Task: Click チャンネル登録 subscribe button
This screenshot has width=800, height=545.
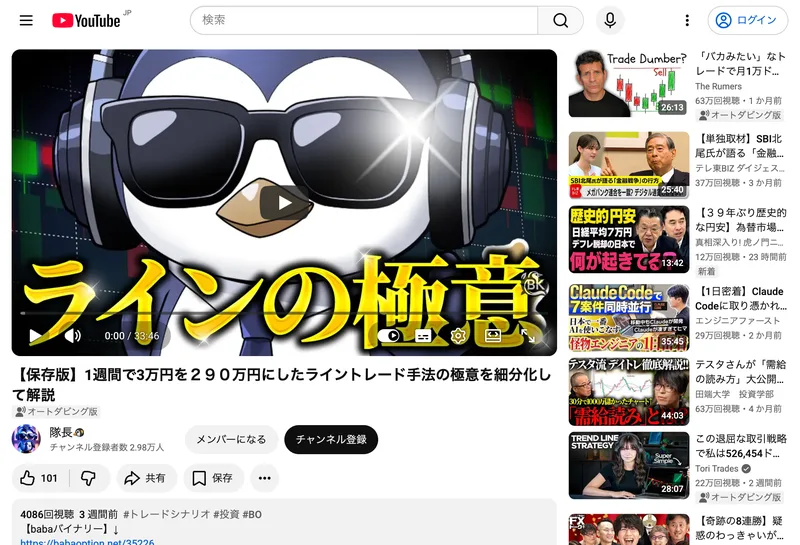Action: click(x=331, y=439)
